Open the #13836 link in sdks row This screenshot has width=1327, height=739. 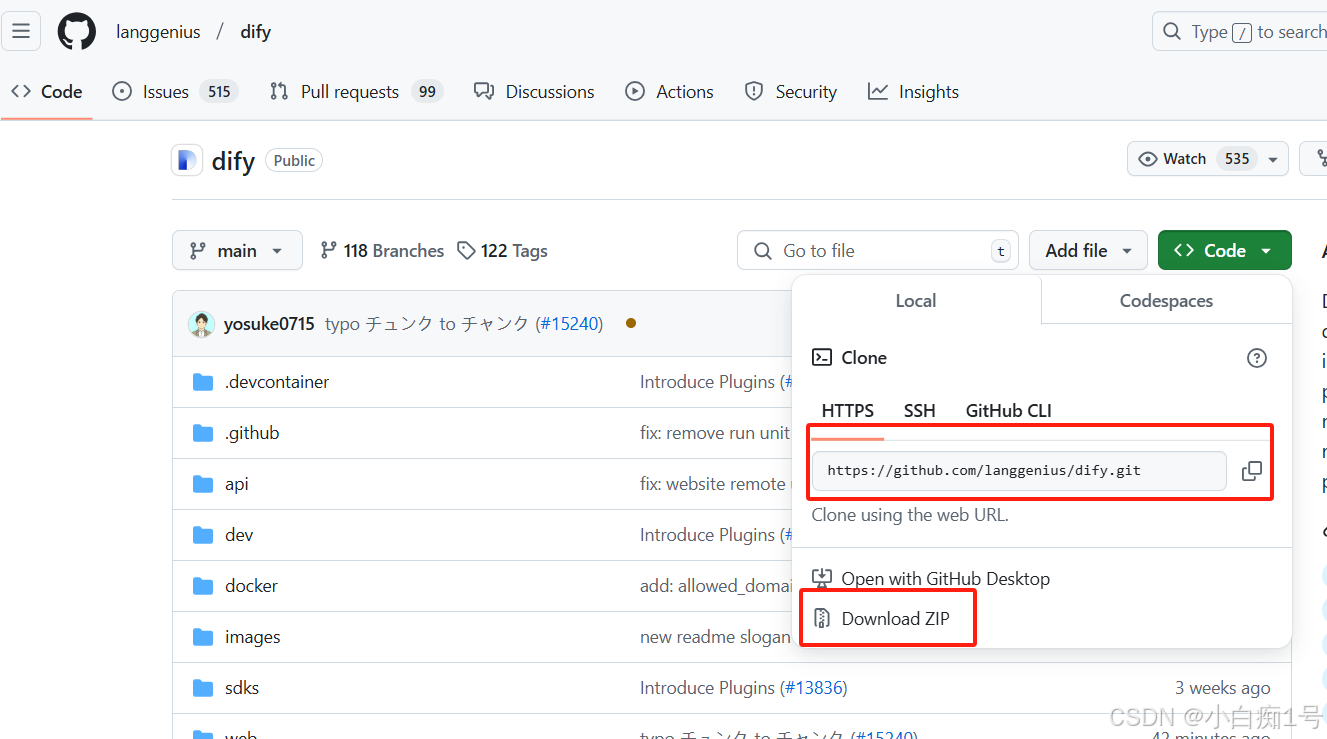813,688
